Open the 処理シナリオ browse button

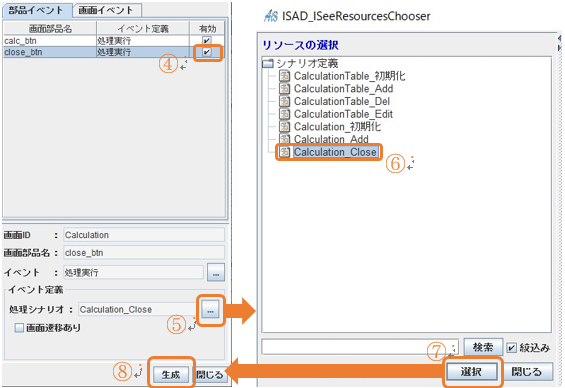click(210, 310)
